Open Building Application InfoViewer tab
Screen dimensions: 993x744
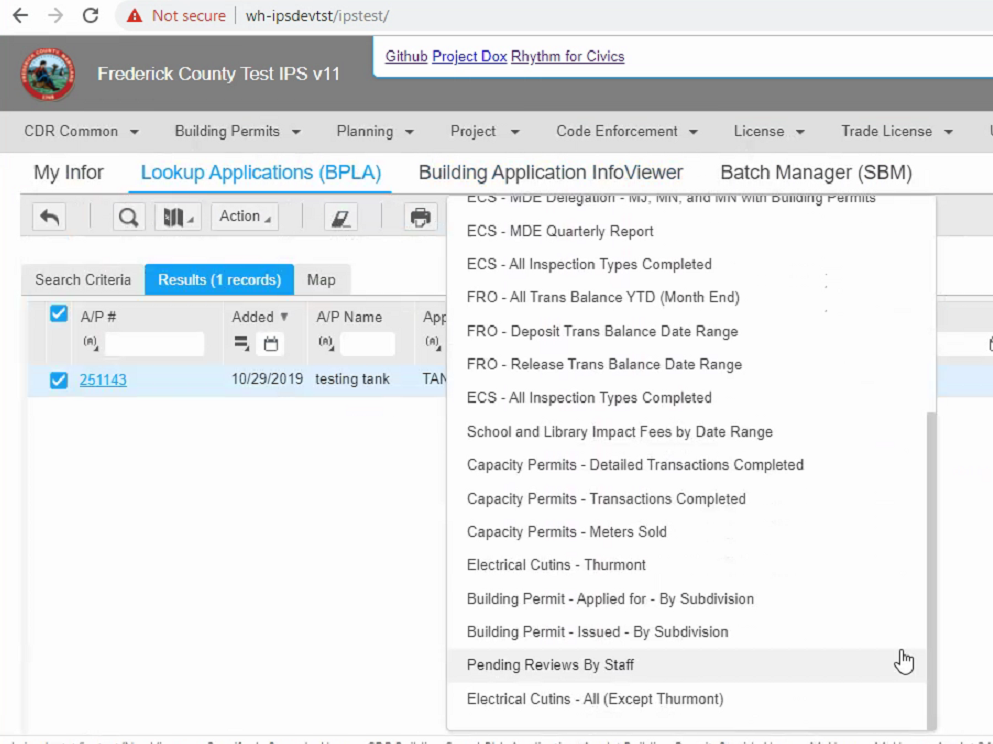coord(550,172)
